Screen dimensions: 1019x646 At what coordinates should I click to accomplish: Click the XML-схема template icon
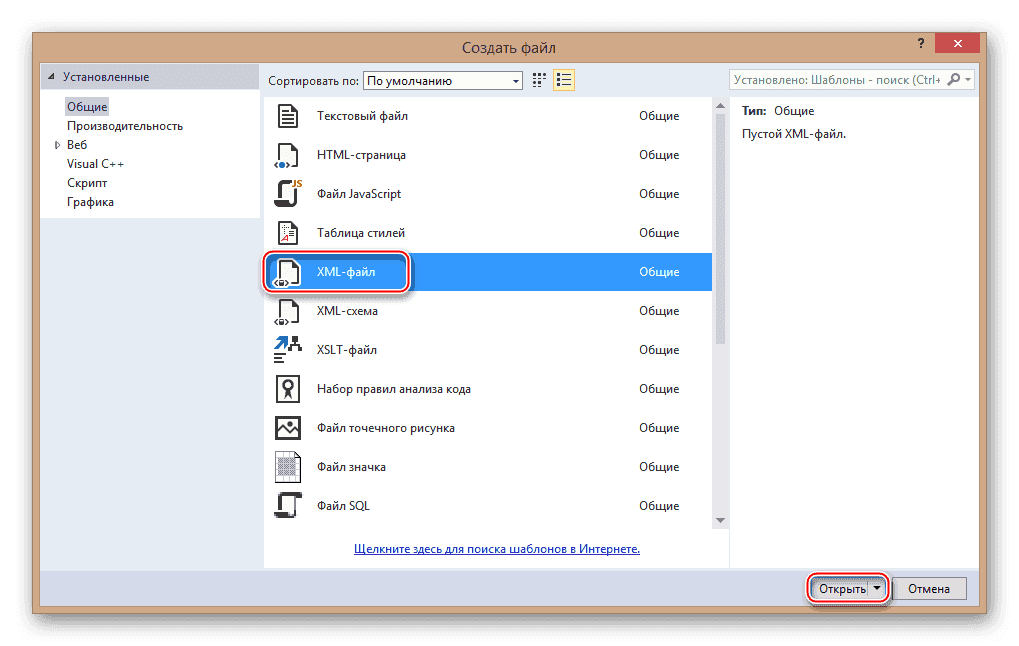point(287,310)
